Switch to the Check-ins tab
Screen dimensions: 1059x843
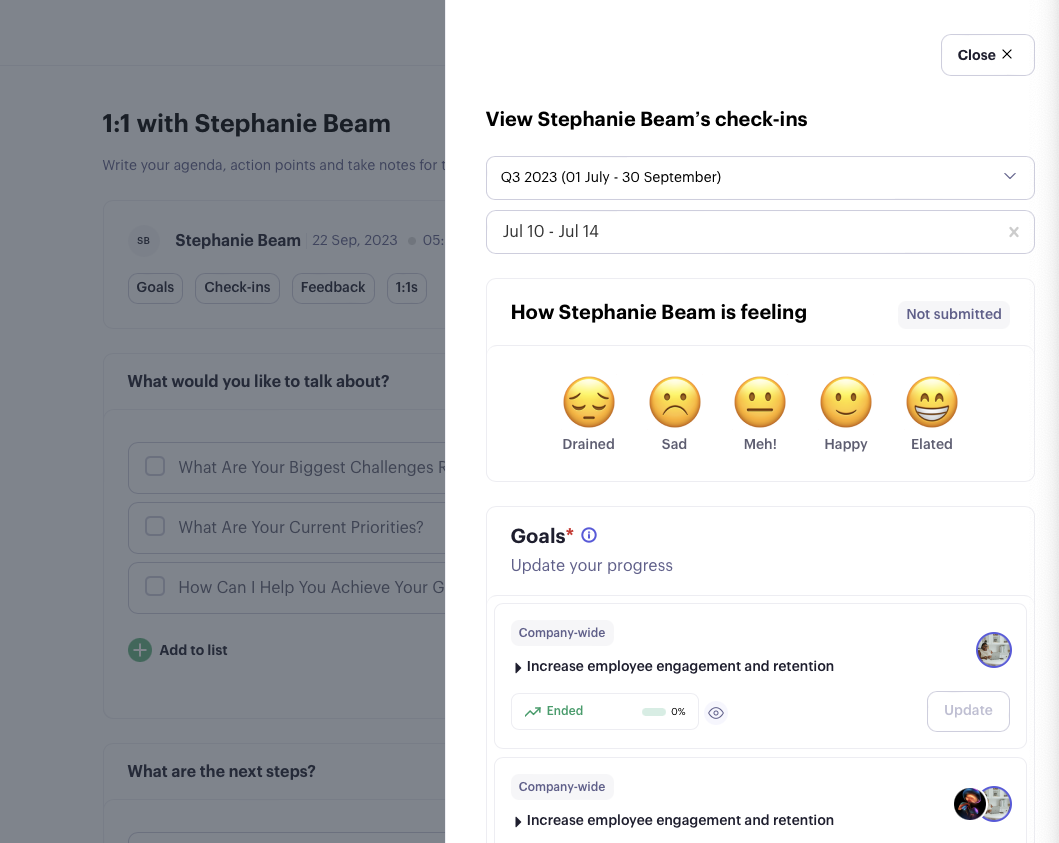click(237, 288)
